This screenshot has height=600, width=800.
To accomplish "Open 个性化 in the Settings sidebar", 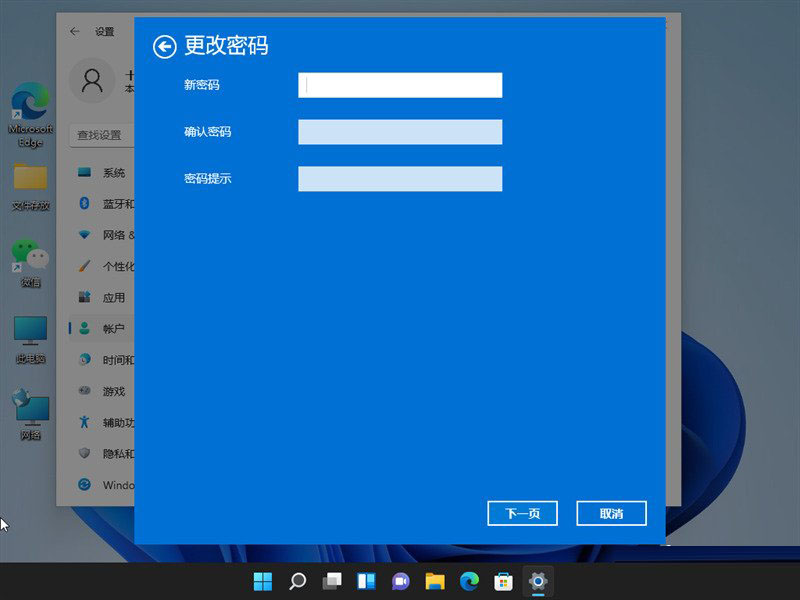I will 102,266.
